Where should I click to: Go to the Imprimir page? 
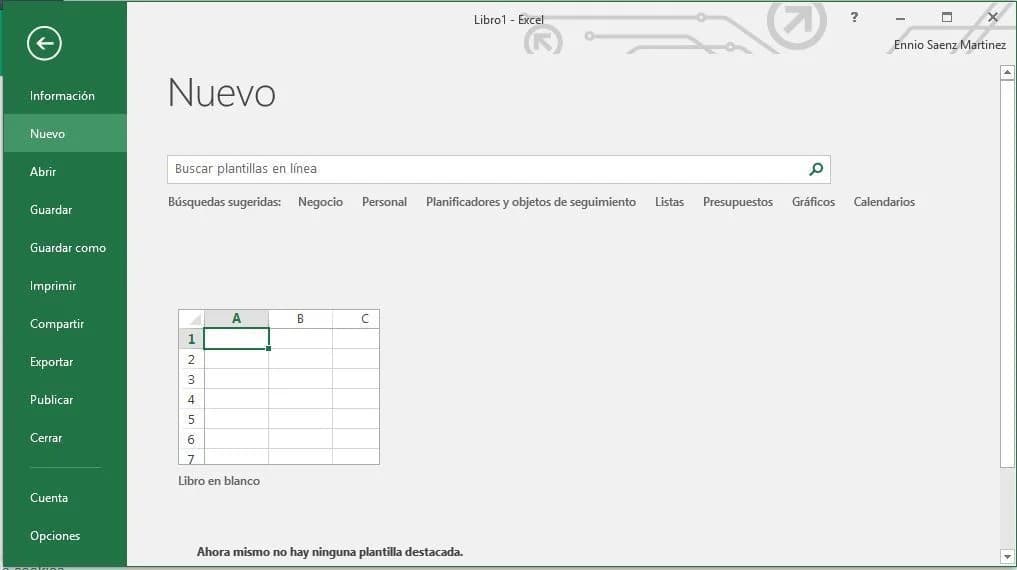click(65, 286)
